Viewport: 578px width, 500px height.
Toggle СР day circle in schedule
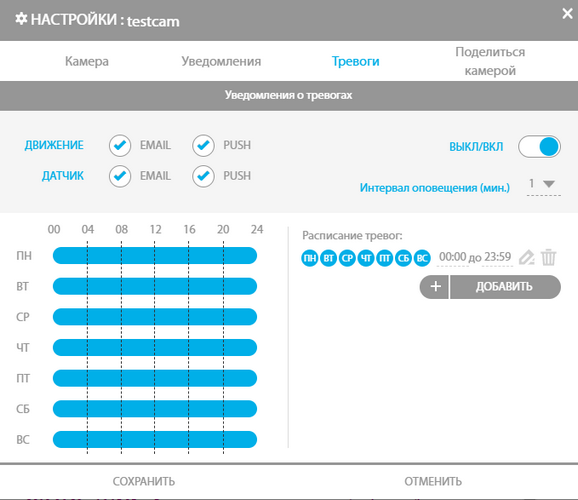[347, 258]
